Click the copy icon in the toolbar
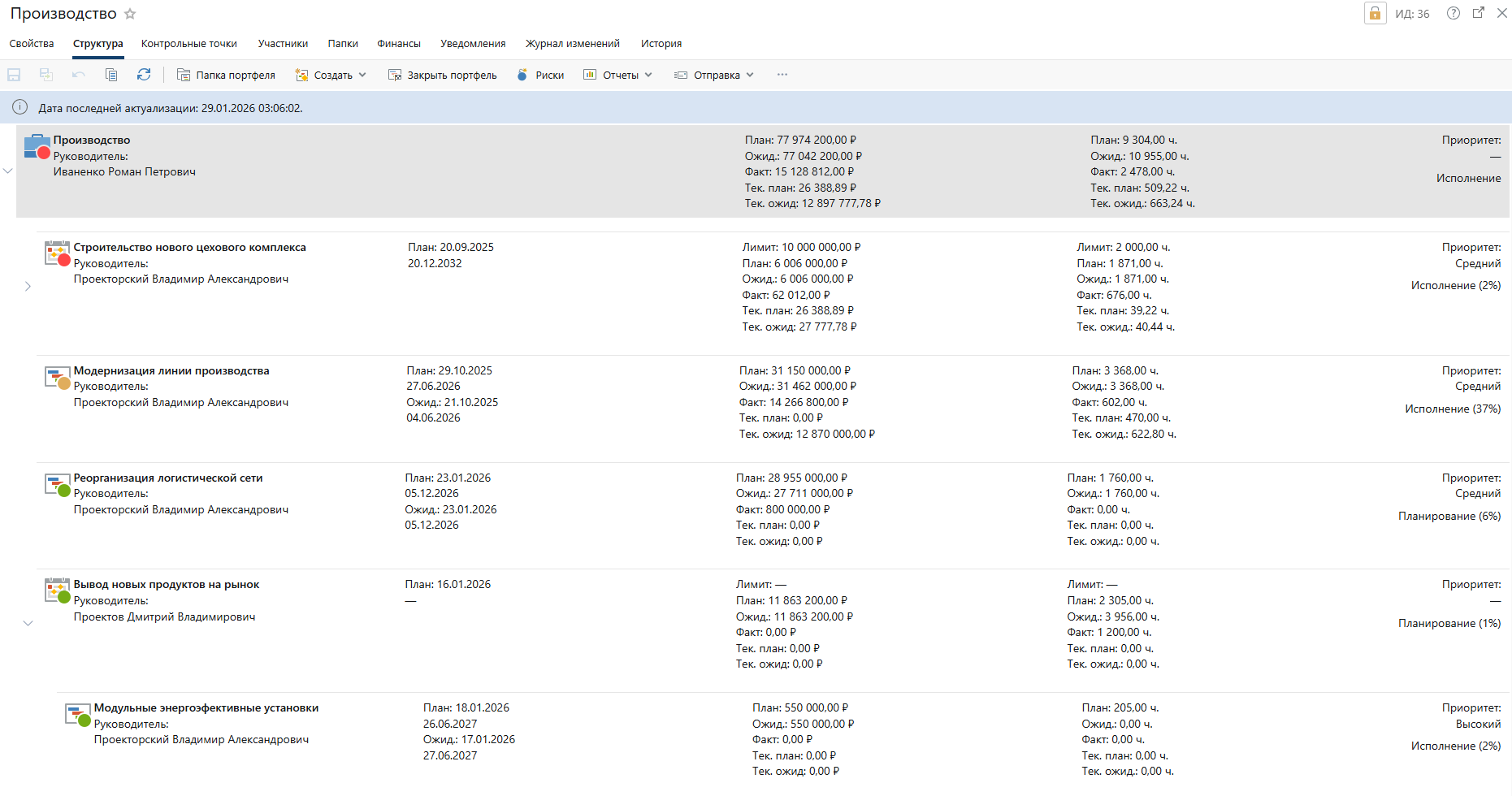This screenshot has width=1512, height=796. pos(111,75)
